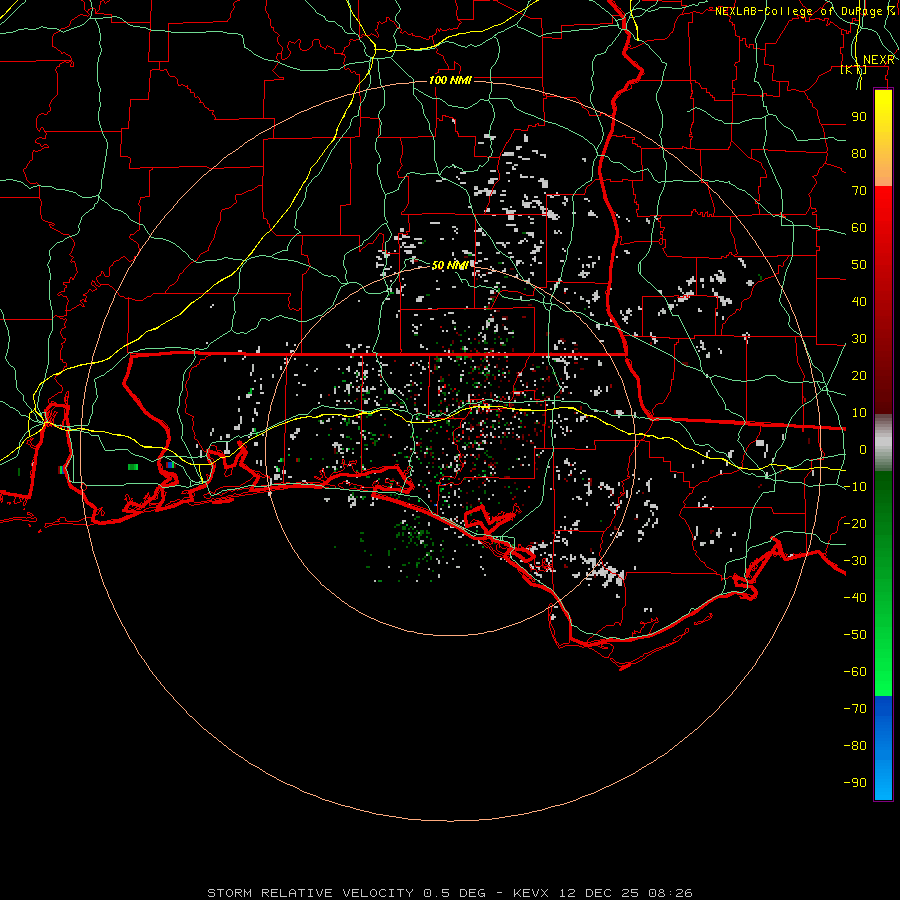Click the -70 value on the velocity scale
Viewport: 900px width, 900px height.
[x=855, y=709]
